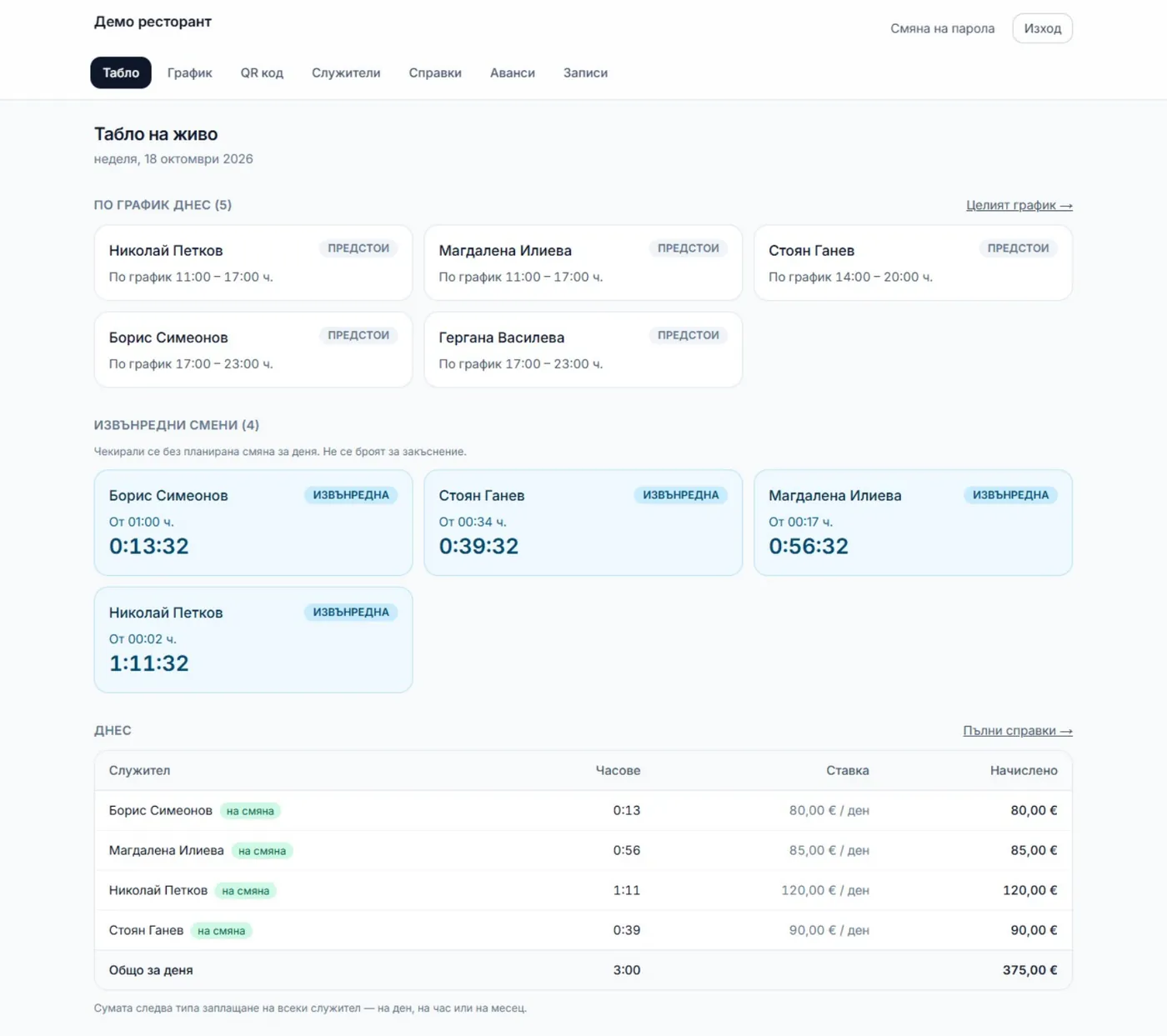Open the Пълни справки link
The width and height of the screenshot is (1167, 1036).
coord(1018,731)
